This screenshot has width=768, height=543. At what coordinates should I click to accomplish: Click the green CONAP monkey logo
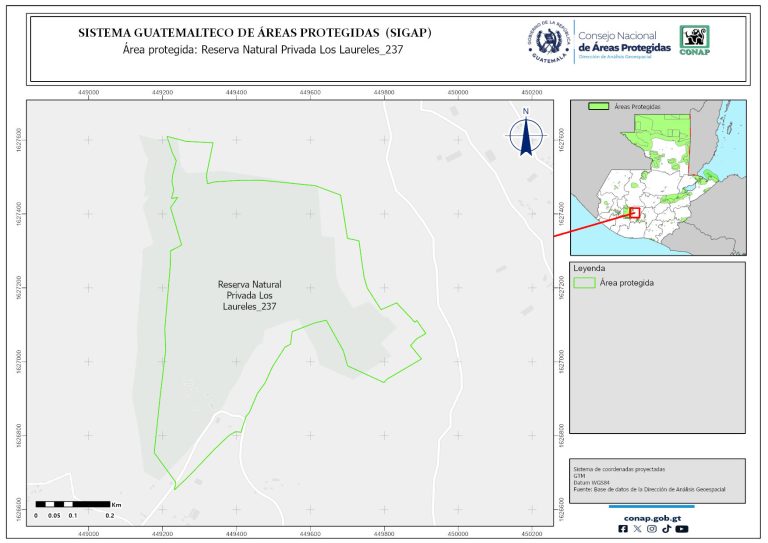(x=695, y=40)
